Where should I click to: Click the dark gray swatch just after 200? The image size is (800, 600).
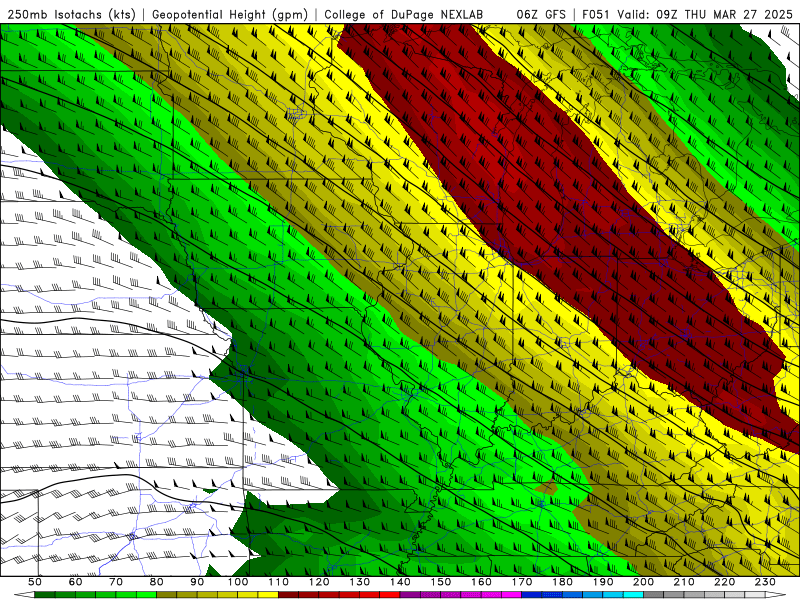pyautogui.click(x=654, y=594)
